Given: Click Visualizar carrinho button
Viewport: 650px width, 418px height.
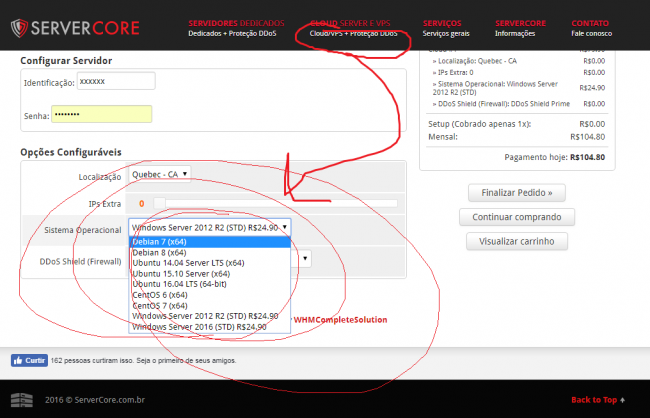Looking at the screenshot, I should (517, 241).
